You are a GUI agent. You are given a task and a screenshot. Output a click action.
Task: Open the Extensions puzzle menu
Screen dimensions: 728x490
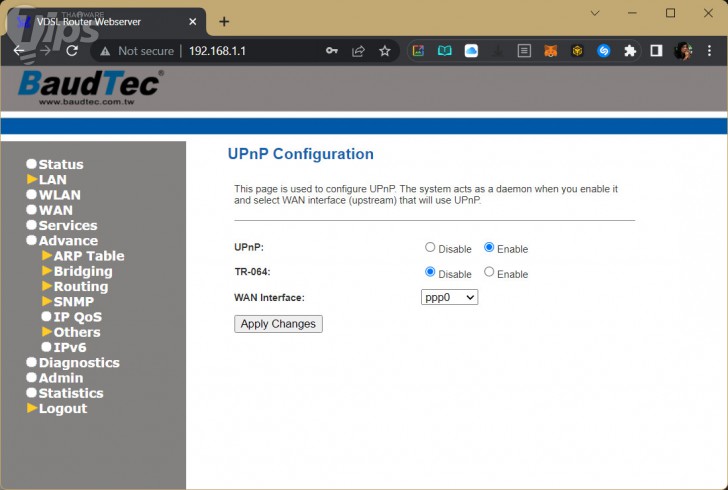click(630, 51)
